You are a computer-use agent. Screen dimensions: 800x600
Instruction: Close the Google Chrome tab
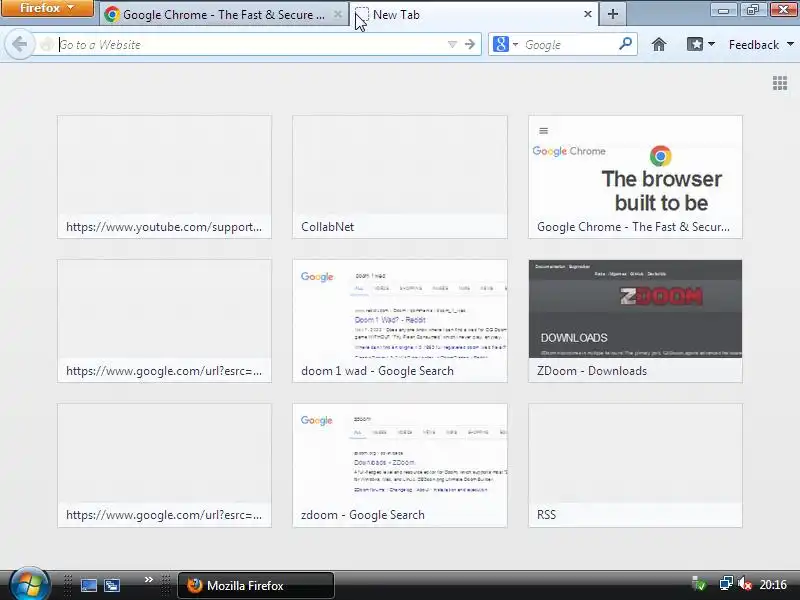click(x=338, y=14)
